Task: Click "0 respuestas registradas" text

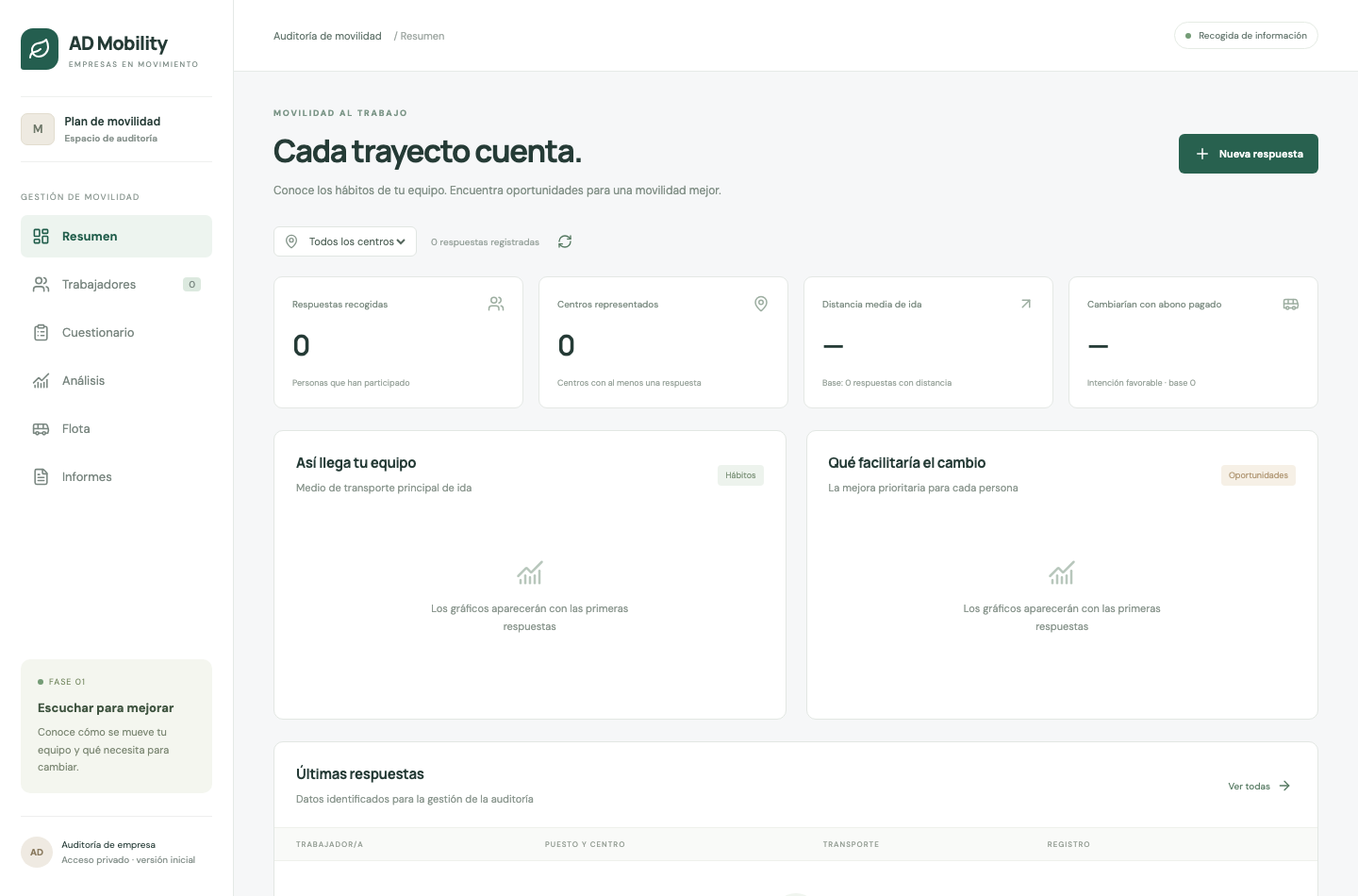Action: point(485,242)
